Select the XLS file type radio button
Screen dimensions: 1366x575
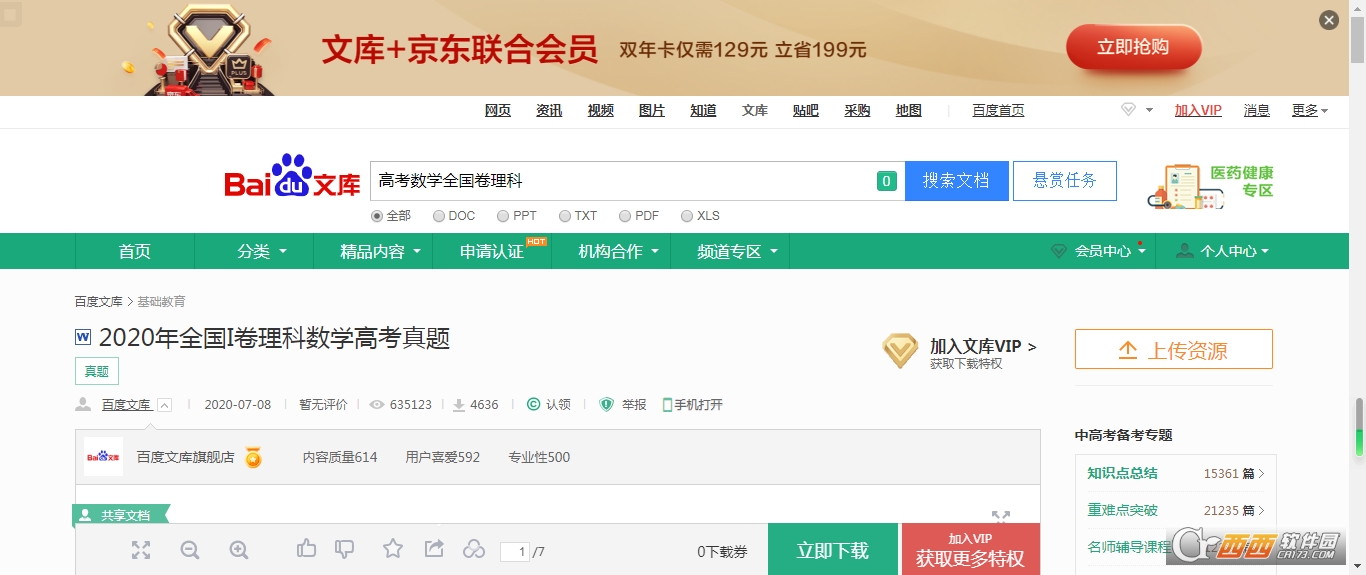687,216
